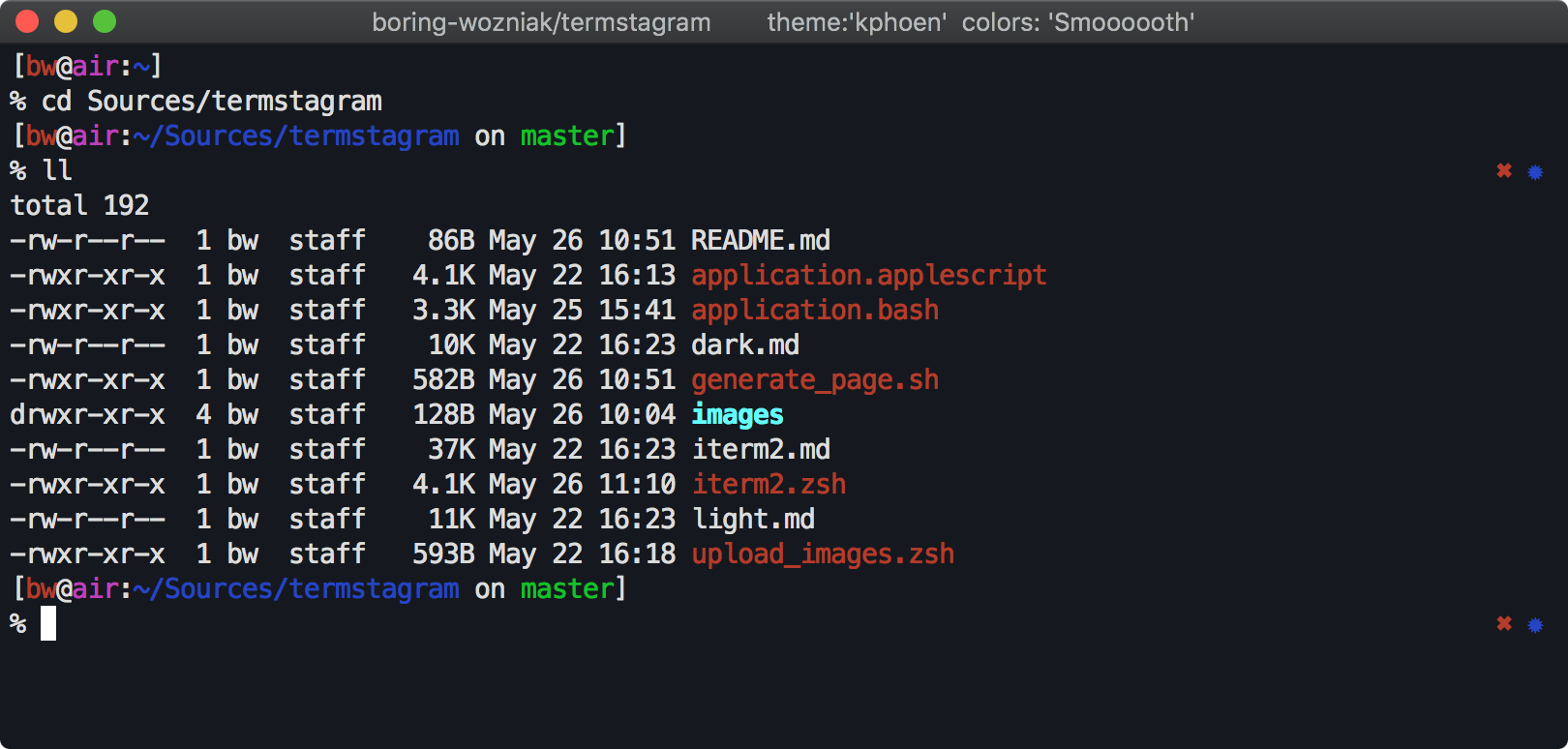Click the upload_images.zsh file name
The image size is (1568, 749).
[823, 554]
